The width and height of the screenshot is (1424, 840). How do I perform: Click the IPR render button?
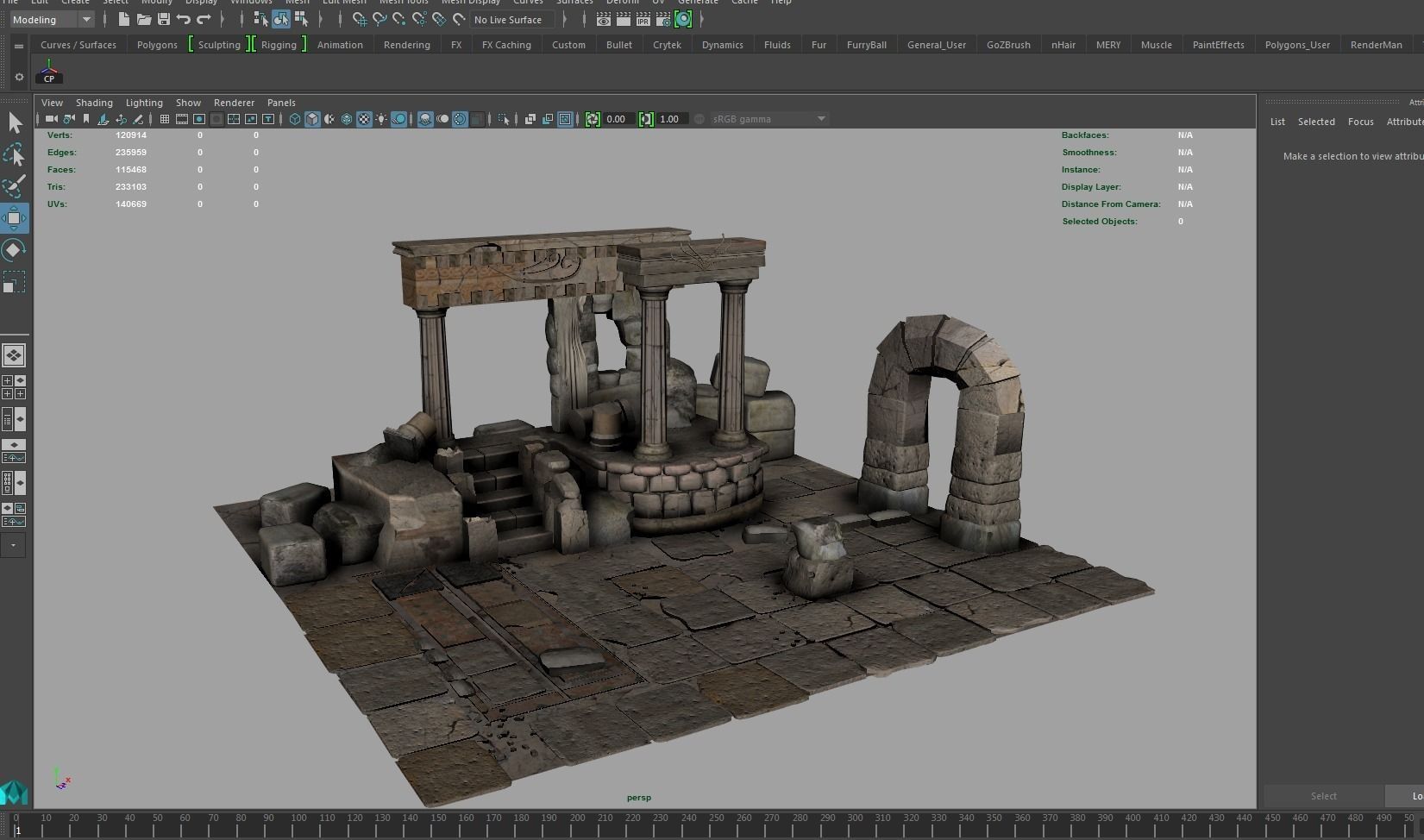643,19
